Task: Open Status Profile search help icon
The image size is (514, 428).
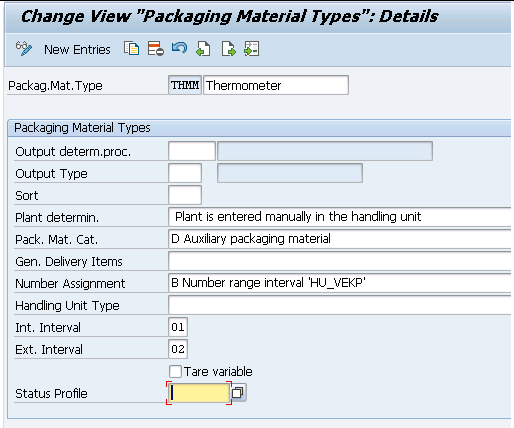Action: point(238,393)
